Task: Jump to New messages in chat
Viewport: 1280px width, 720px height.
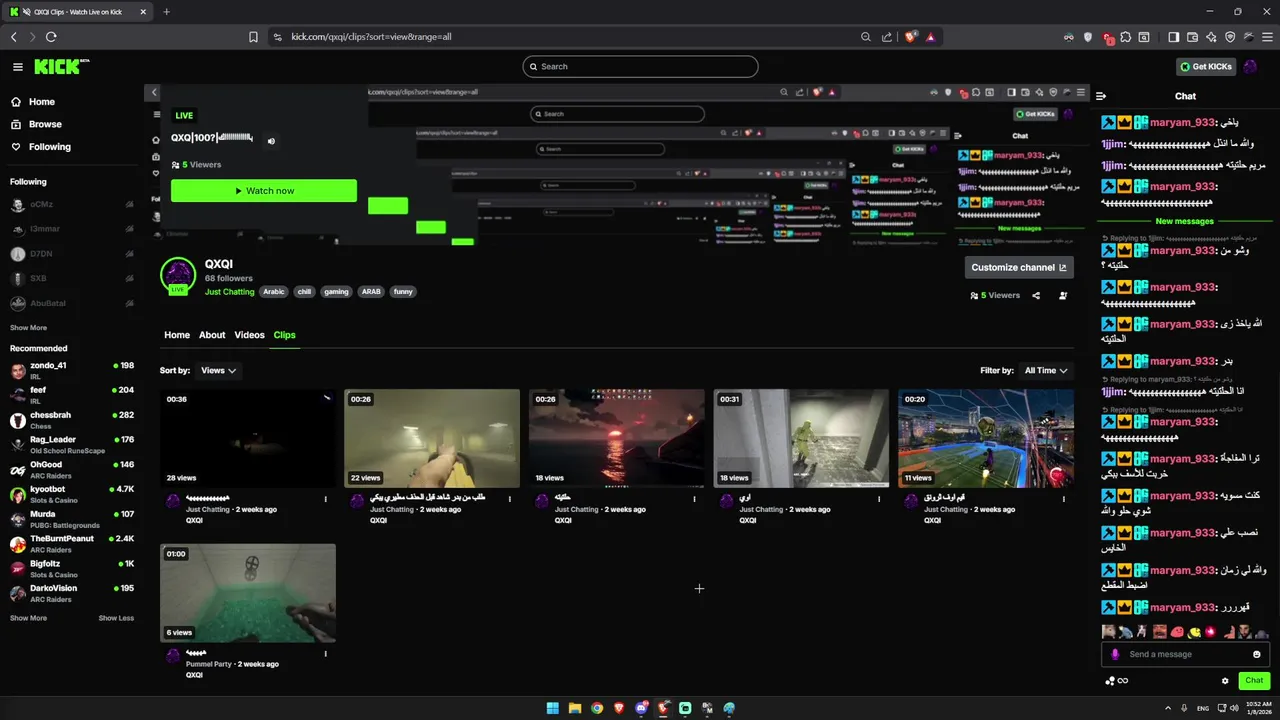Action: [x=1184, y=221]
